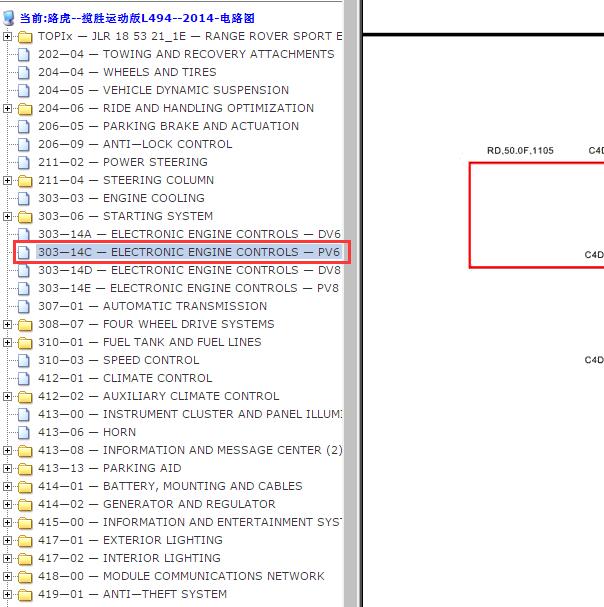Open 206-05 Parking Brake and Actuation
Screen dimensions: 604x607
coord(168,126)
